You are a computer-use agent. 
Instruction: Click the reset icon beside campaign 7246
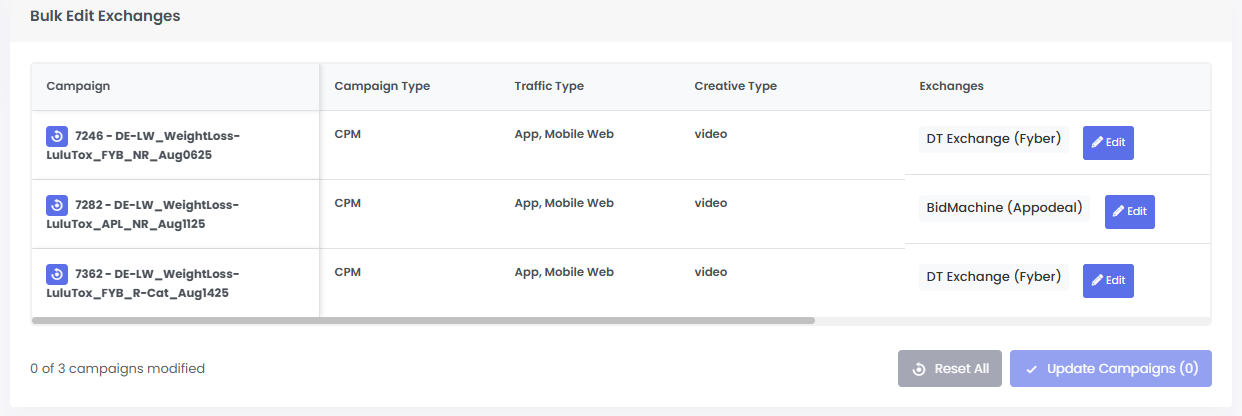pos(57,136)
